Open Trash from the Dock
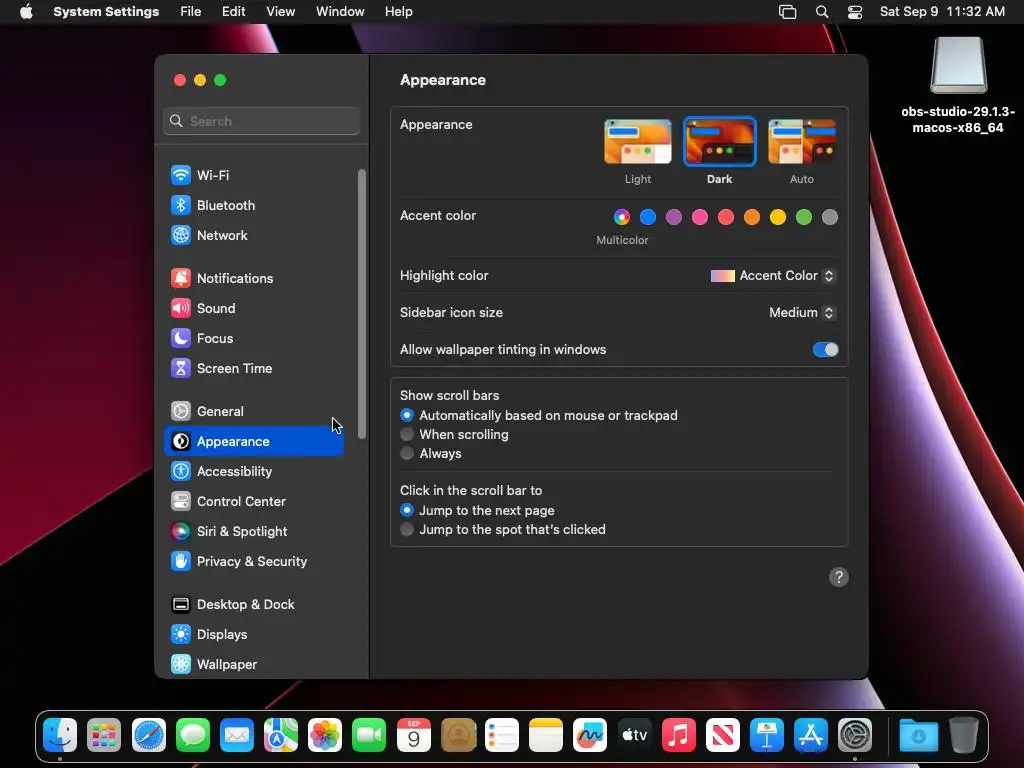Screen dimensions: 1024x768 pos(963,735)
